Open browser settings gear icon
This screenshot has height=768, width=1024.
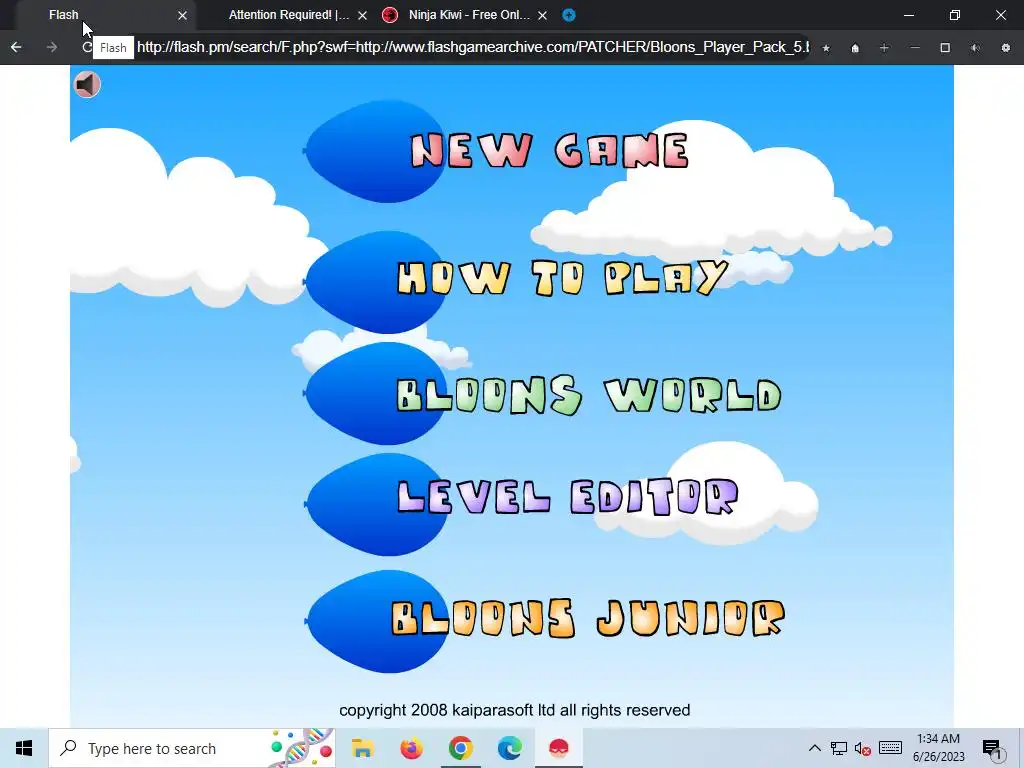point(1006,48)
